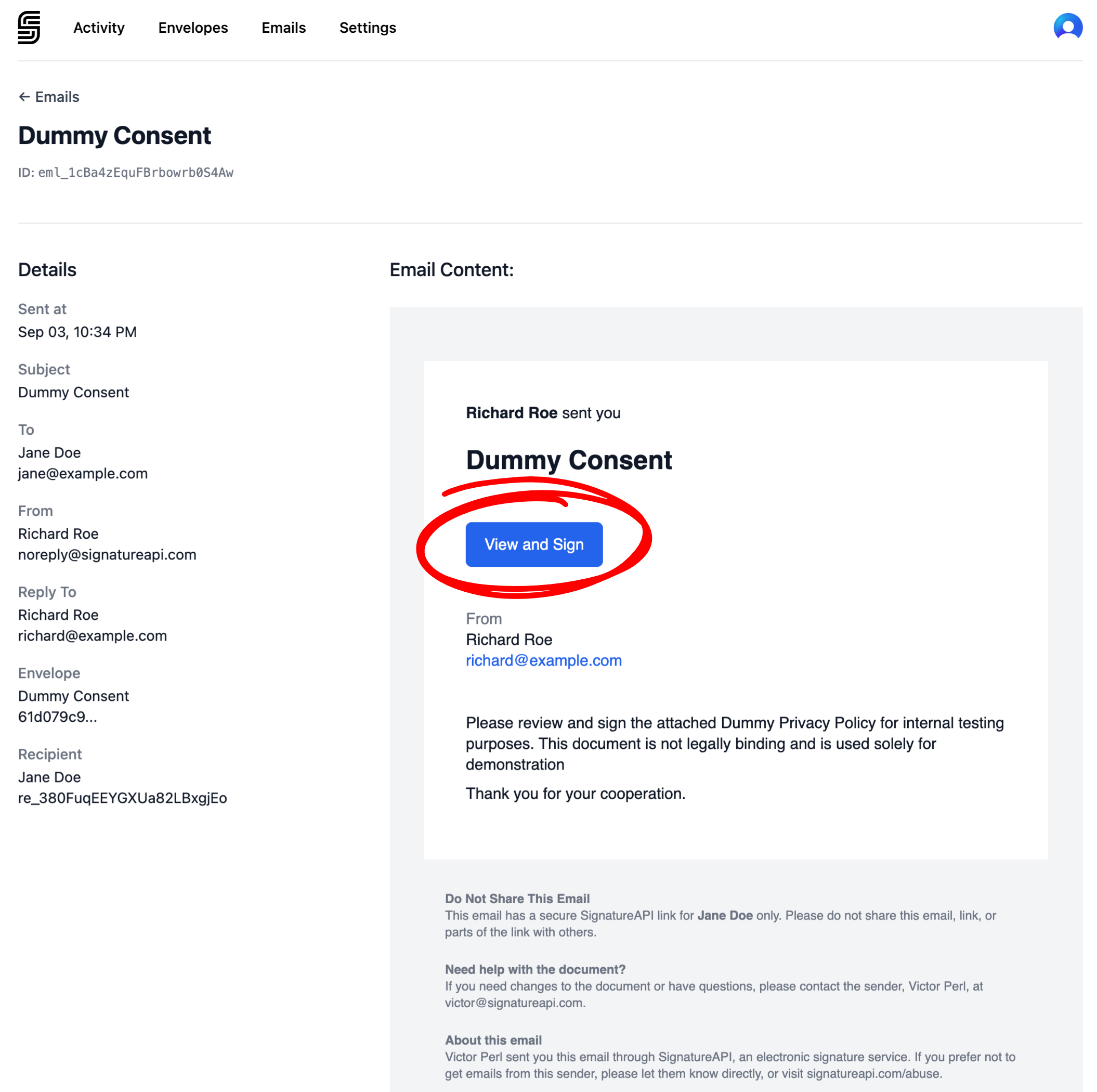Open the user profile avatar

click(x=1067, y=27)
